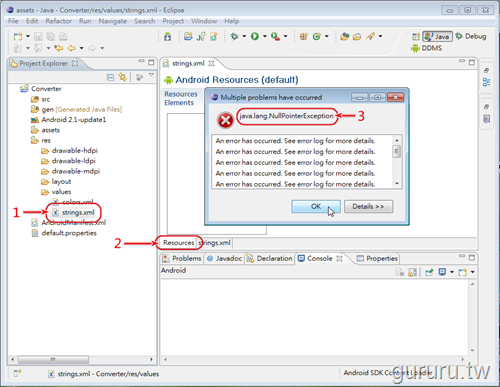The height and width of the screenshot is (387, 500).
Task: Open the Run dropdown arrow
Action: click(265, 36)
